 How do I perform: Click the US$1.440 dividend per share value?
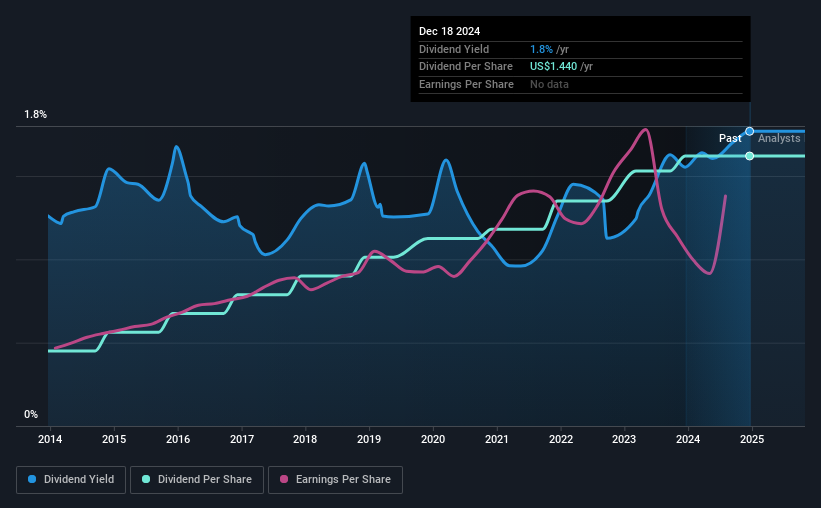click(553, 67)
